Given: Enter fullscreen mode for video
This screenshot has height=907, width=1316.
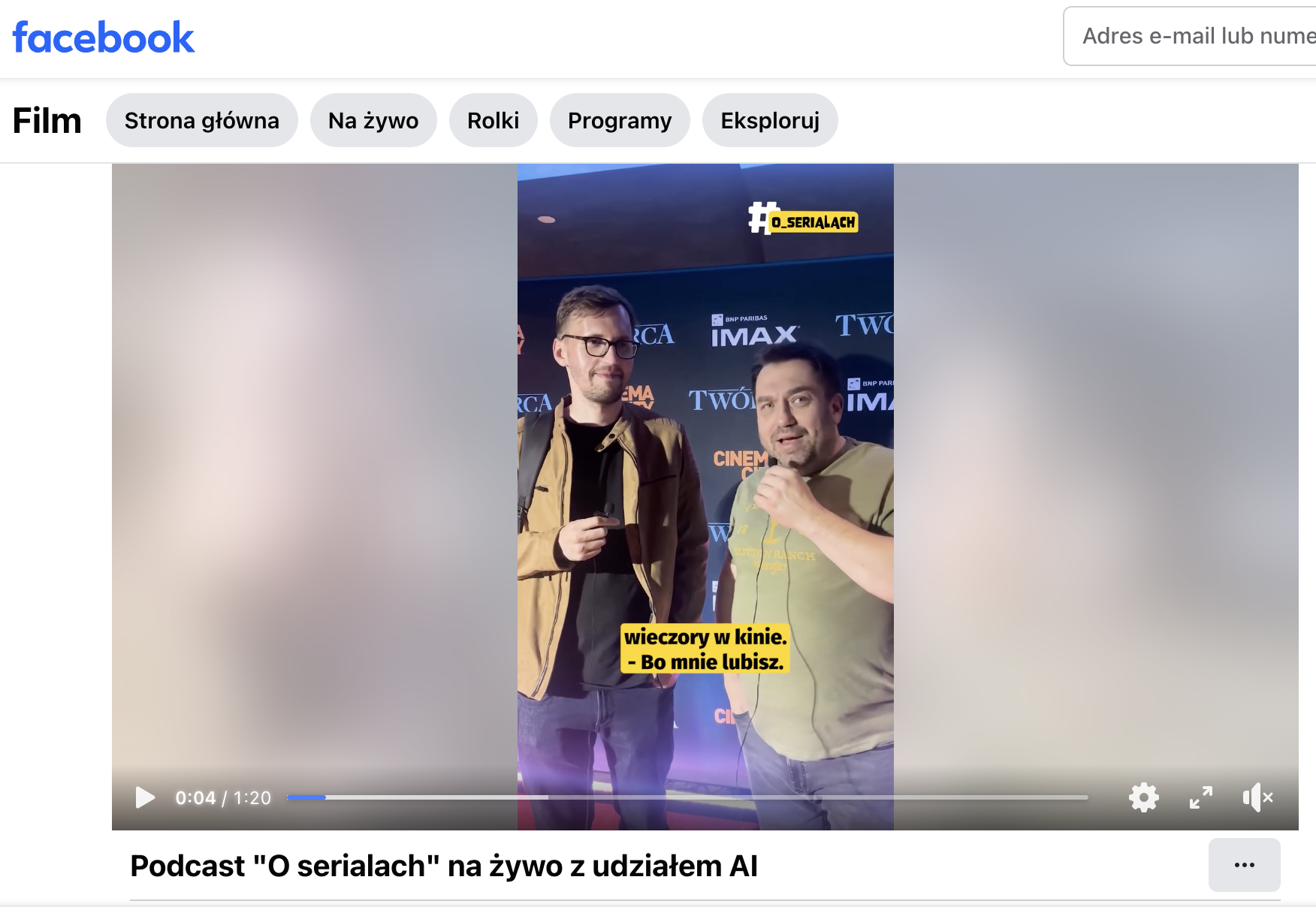Looking at the screenshot, I should pos(1201,797).
